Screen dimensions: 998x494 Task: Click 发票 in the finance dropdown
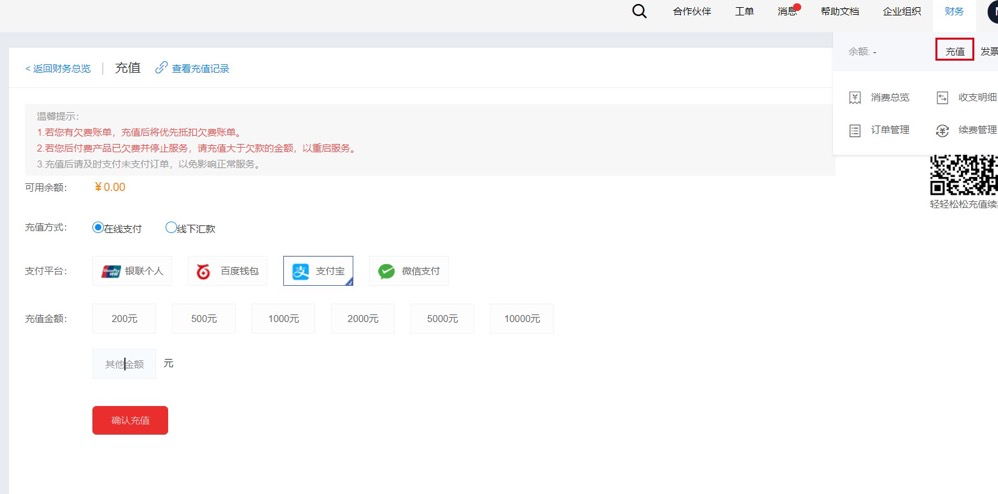(989, 52)
